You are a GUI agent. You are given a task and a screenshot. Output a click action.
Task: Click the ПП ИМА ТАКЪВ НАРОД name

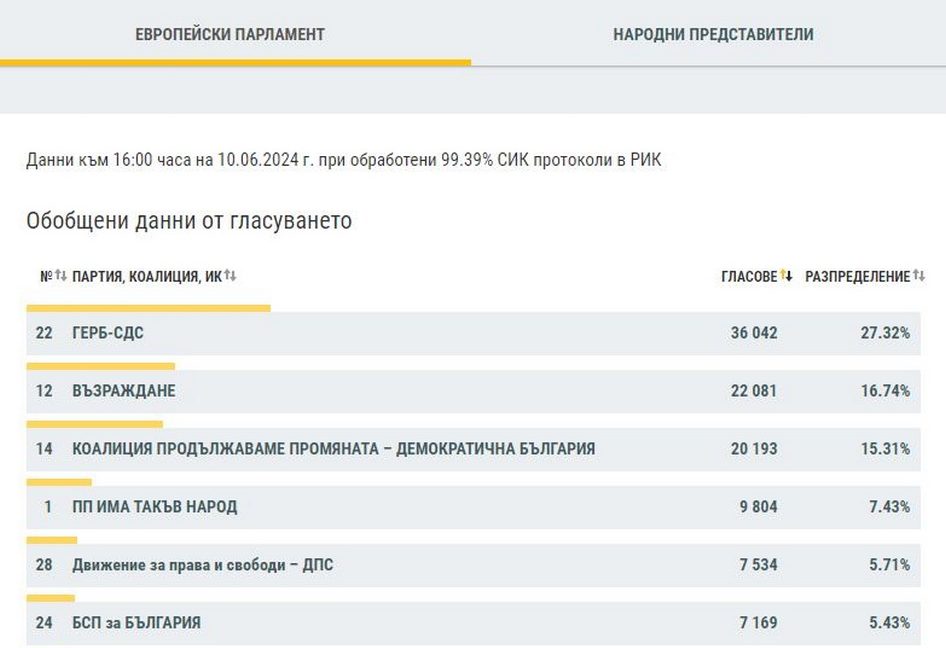tap(155, 507)
